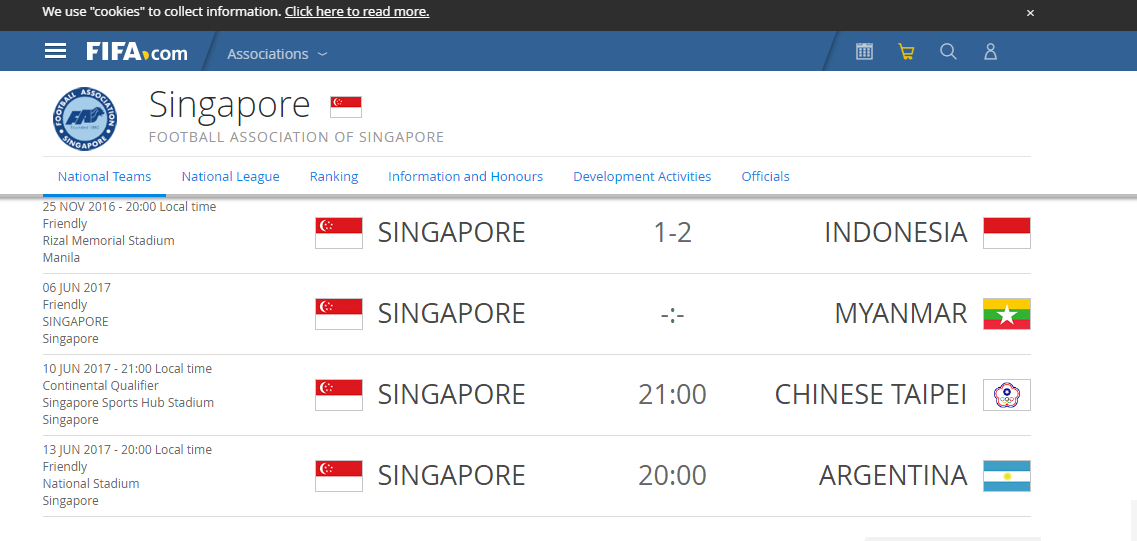The width and height of the screenshot is (1137, 541).
Task: Click Singapore flag in the Myanmar match row
Action: pyautogui.click(x=339, y=314)
